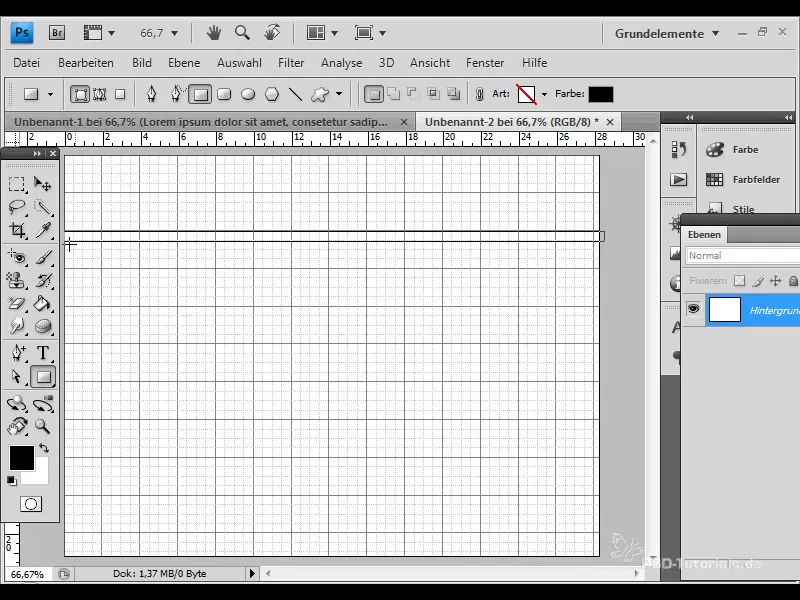Select the Magic Wand tool
This screenshot has height=600, width=800.
point(43,207)
